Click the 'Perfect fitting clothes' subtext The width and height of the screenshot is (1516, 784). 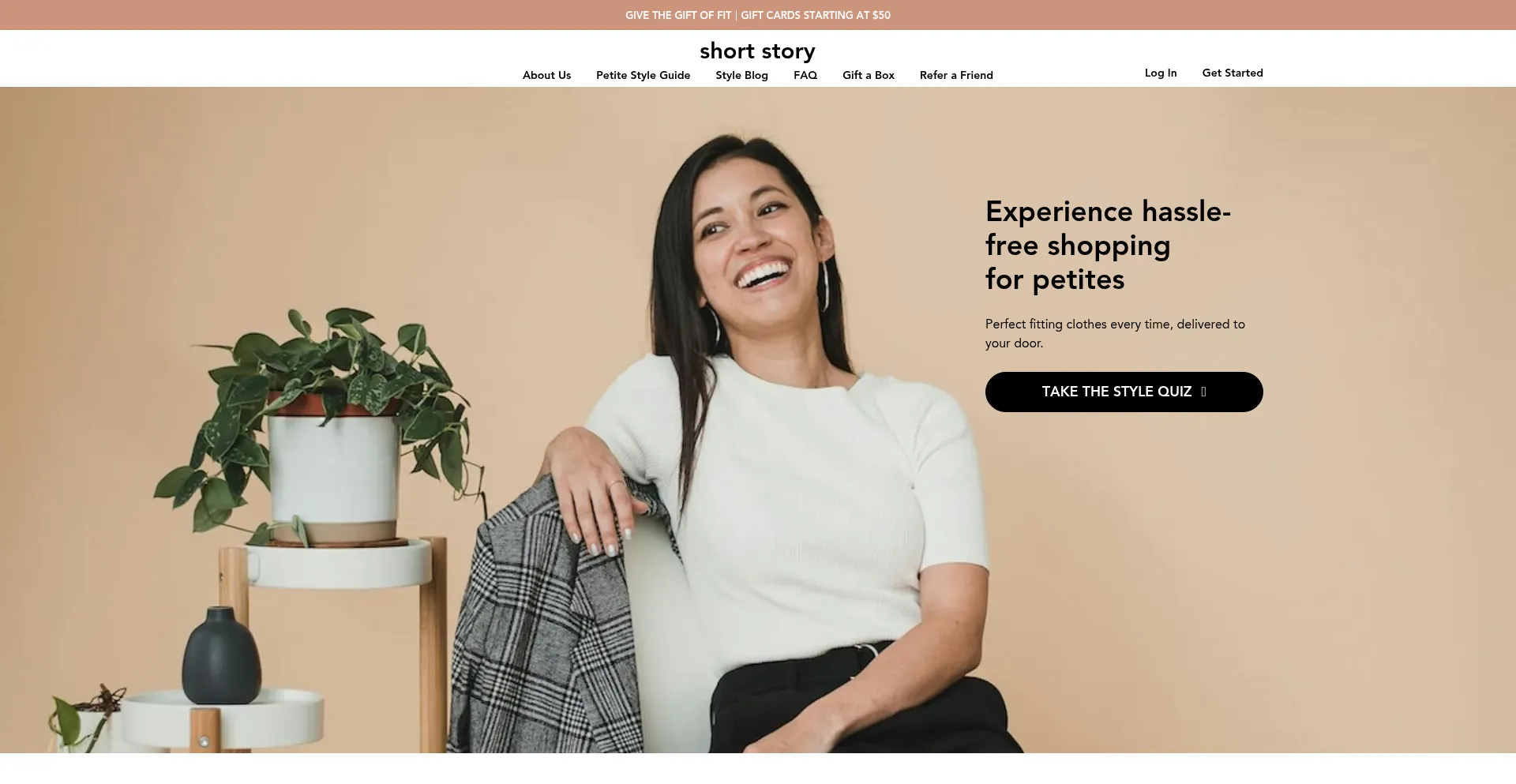1115,333
